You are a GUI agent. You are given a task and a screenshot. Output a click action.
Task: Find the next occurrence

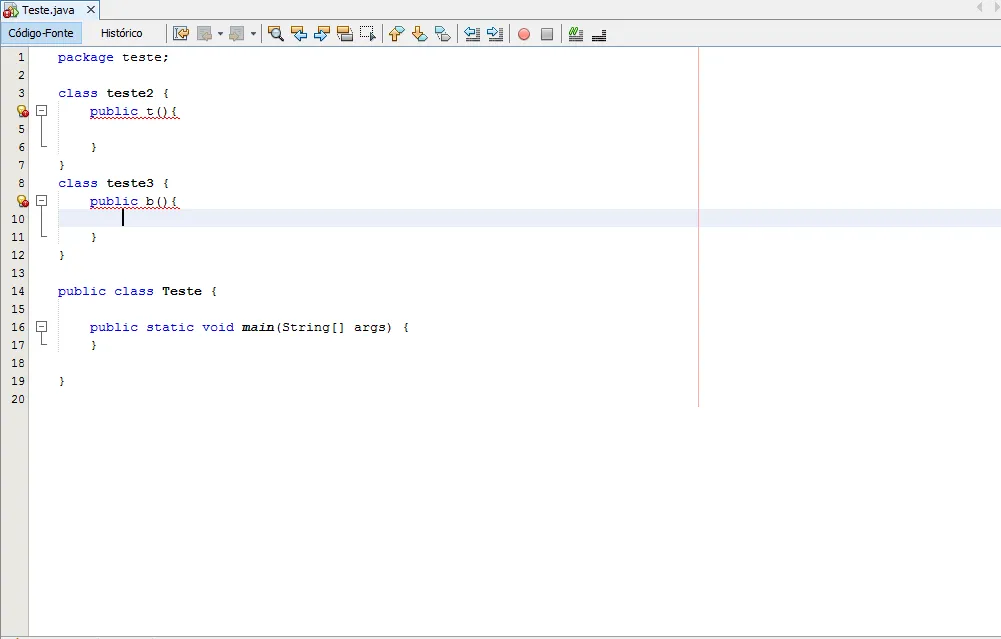pos(322,34)
